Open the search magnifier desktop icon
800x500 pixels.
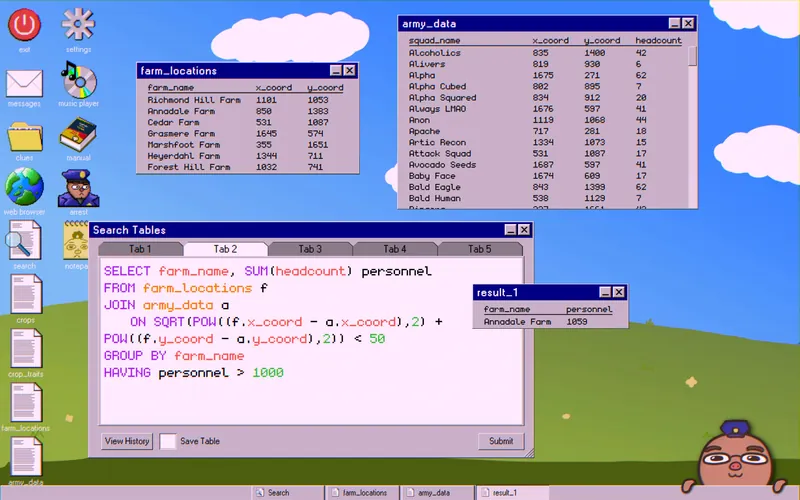point(24,241)
